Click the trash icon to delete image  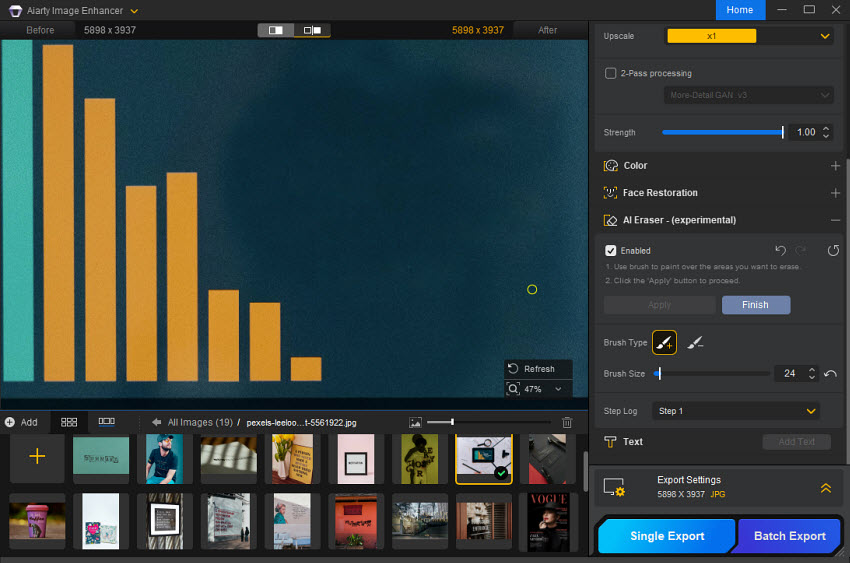click(568, 423)
